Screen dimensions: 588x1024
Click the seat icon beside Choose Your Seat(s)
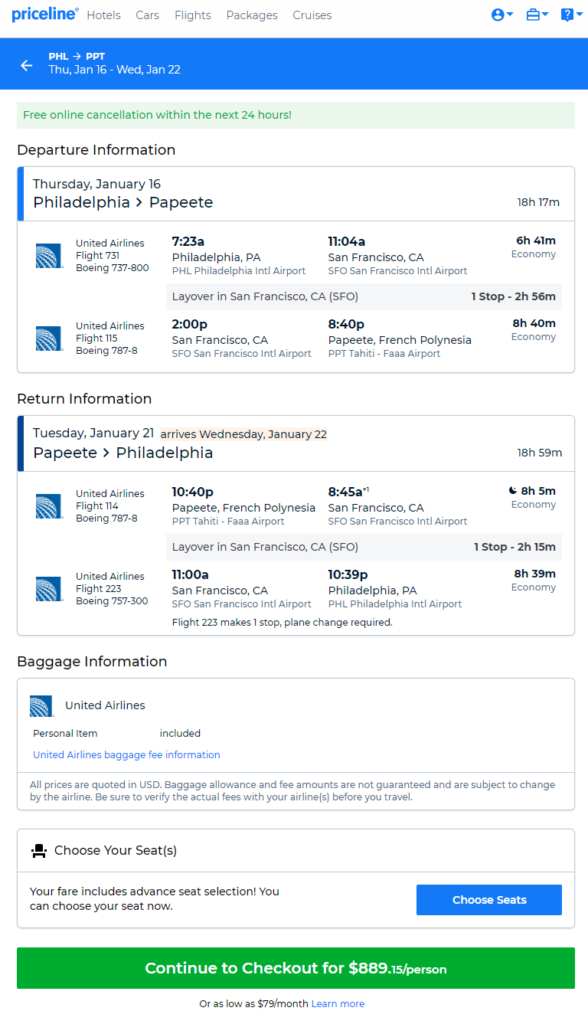pos(39,850)
